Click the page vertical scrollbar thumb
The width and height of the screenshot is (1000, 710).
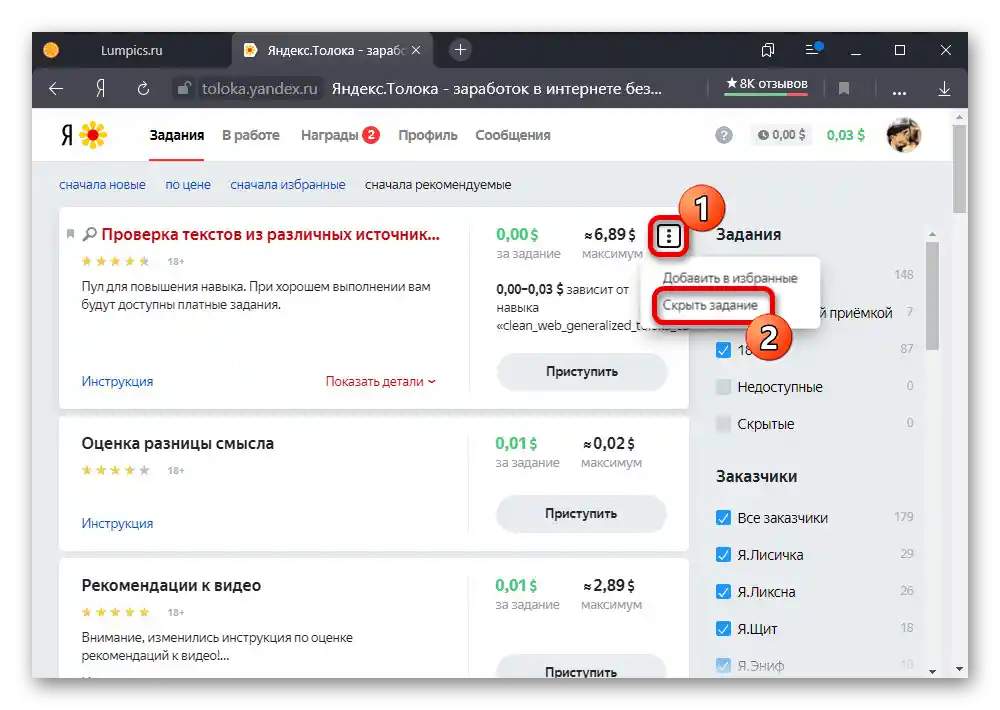[959, 169]
